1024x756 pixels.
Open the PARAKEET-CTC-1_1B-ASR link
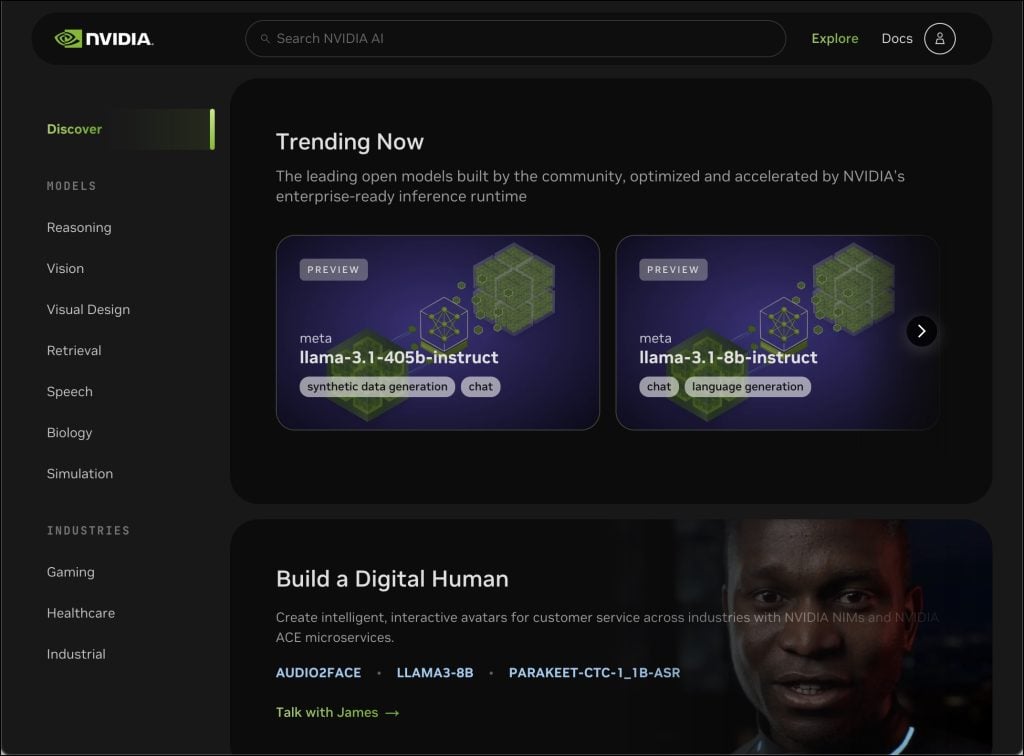594,672
